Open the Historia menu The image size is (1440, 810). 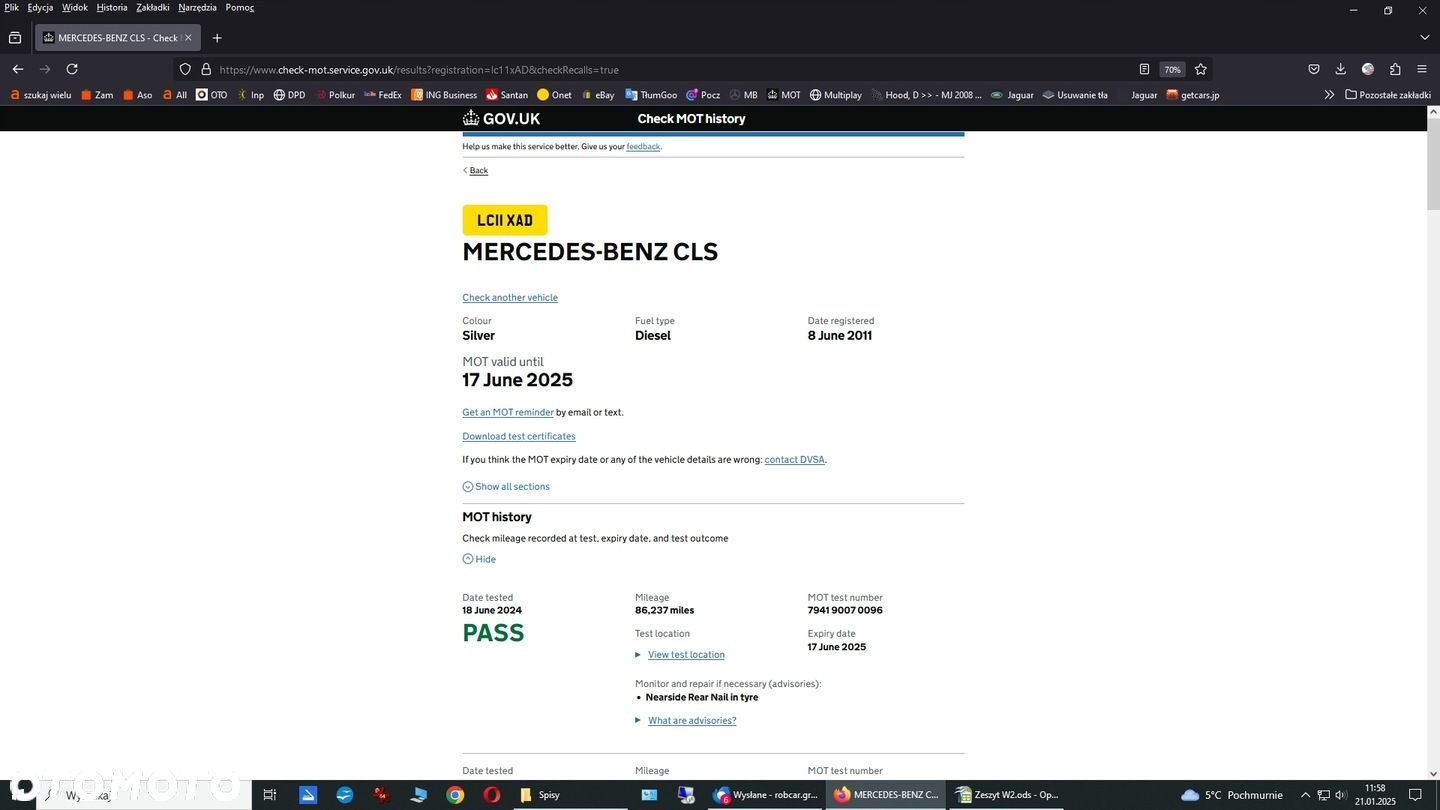(112, 7)
